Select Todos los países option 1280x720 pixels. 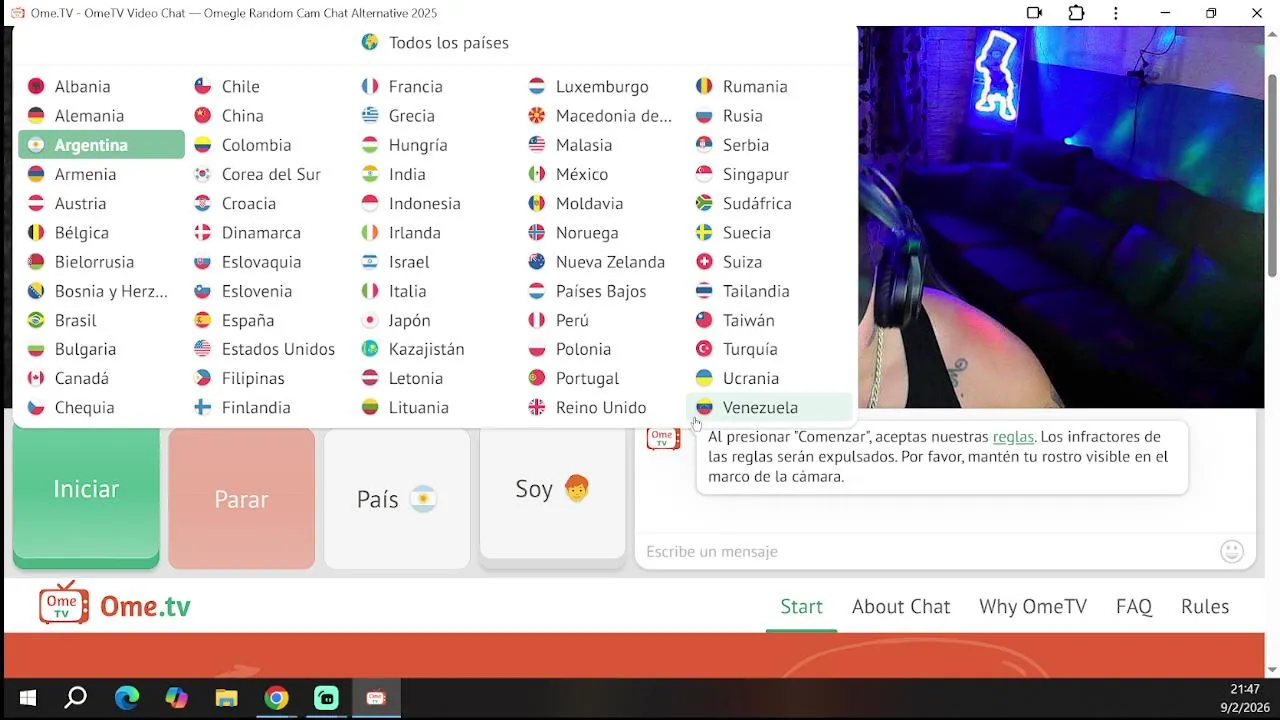click(x=435, y=42)
